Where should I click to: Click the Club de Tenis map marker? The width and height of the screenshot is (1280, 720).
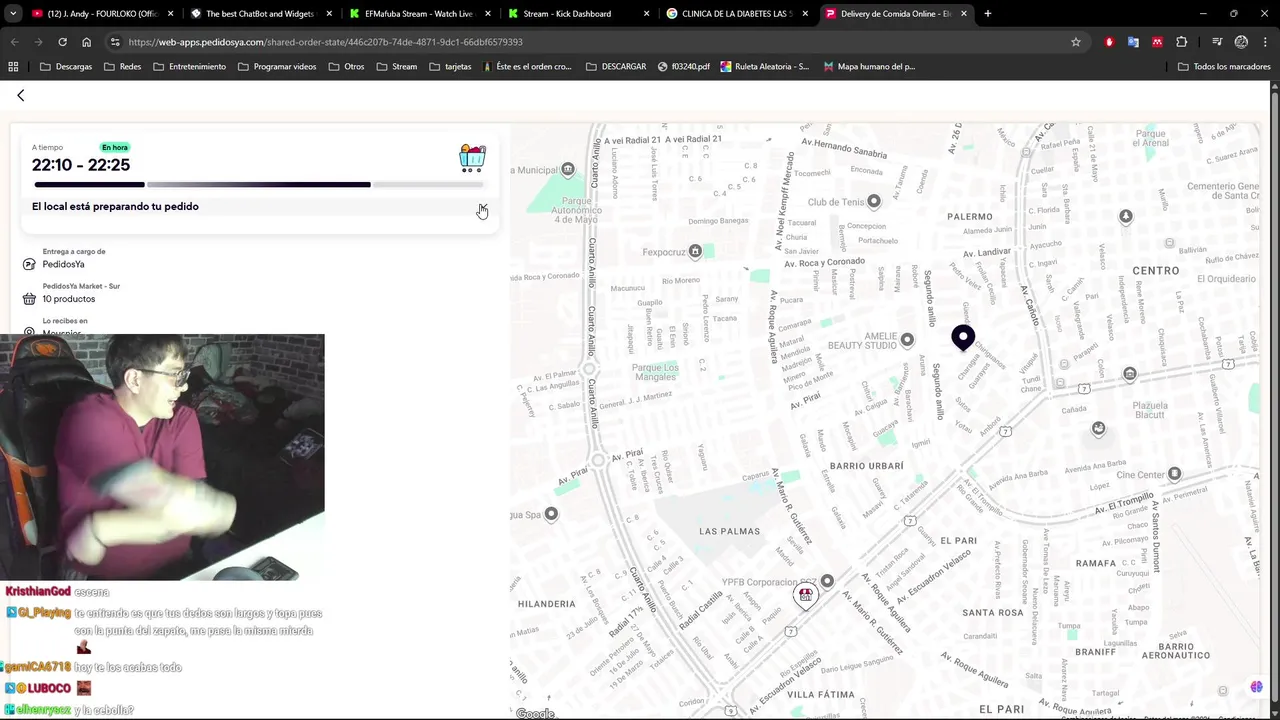pyautogui.click(x=874, y=201)
